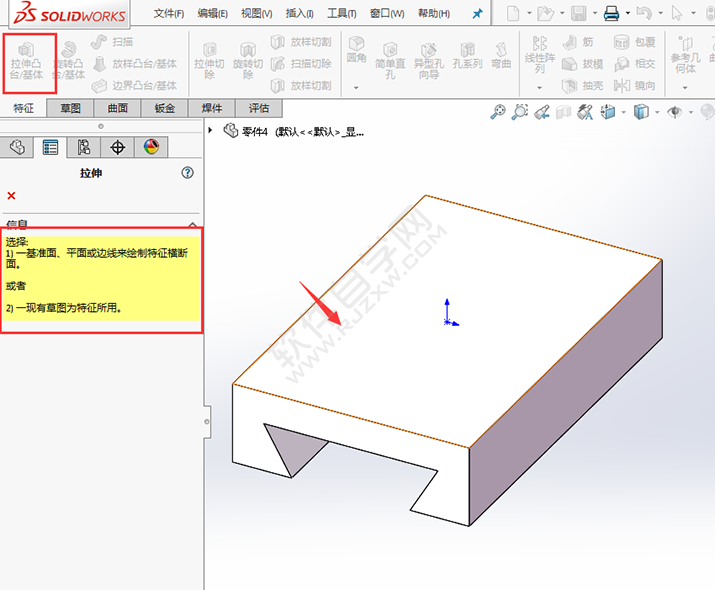Open the 插入(I) menu

point(300,14)
